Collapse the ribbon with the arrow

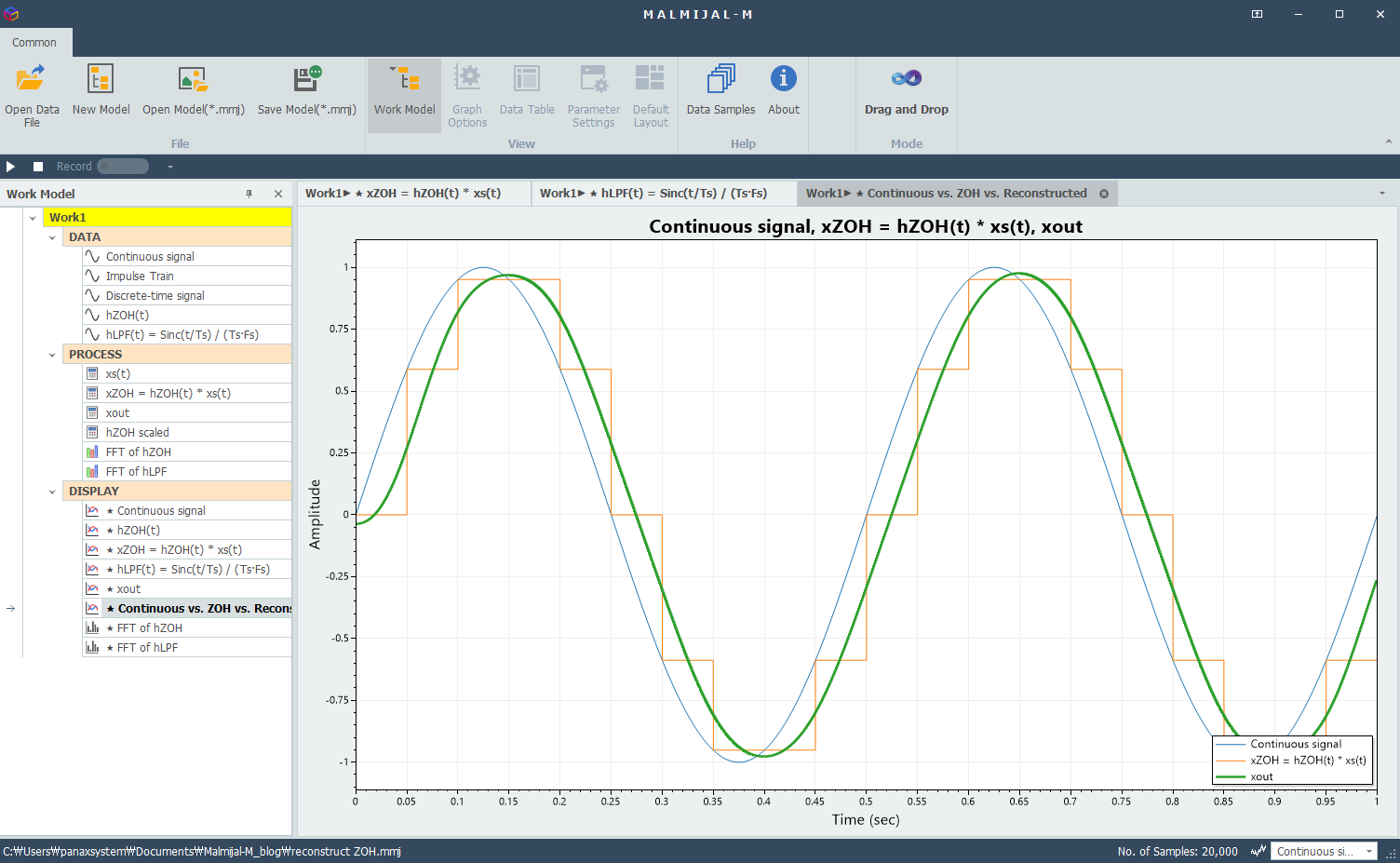click(1388, 142)
